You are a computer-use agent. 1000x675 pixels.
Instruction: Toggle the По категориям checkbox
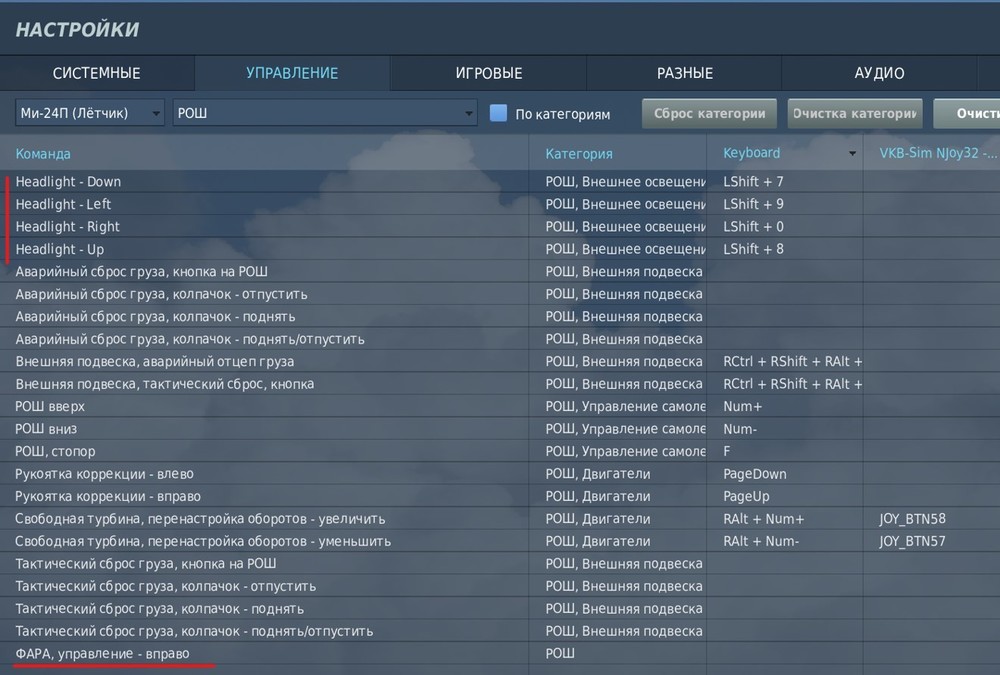[x=498, y=113]
